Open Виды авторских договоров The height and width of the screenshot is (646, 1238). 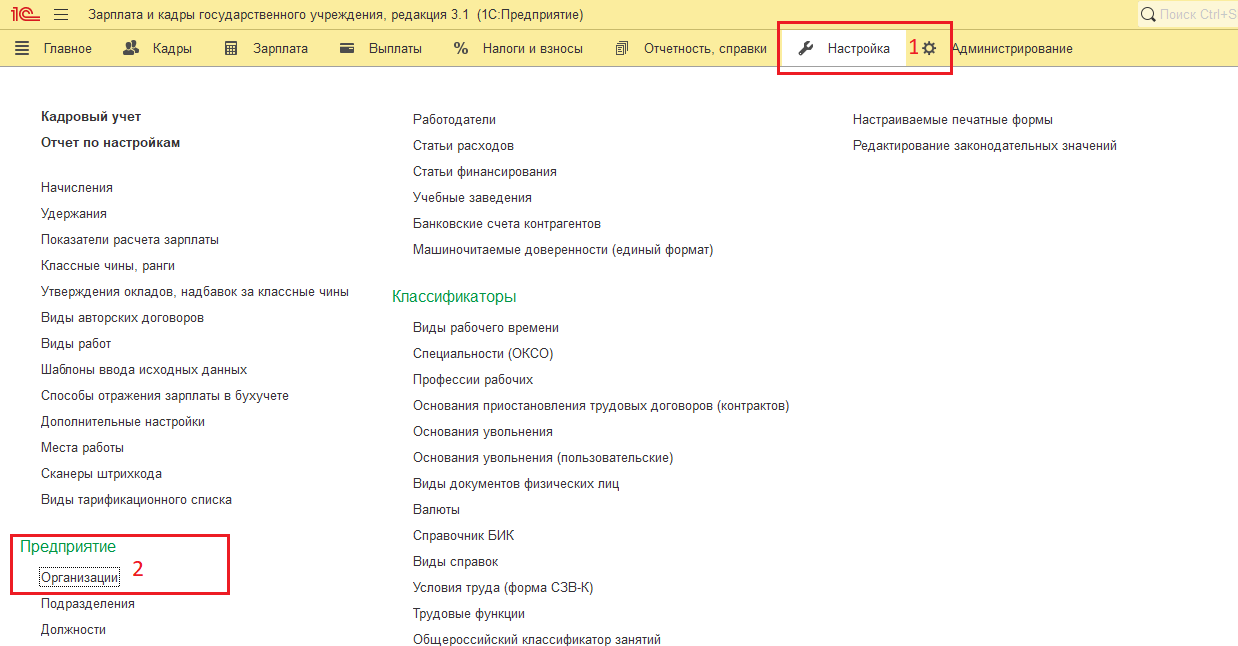[x=122, y=318]
